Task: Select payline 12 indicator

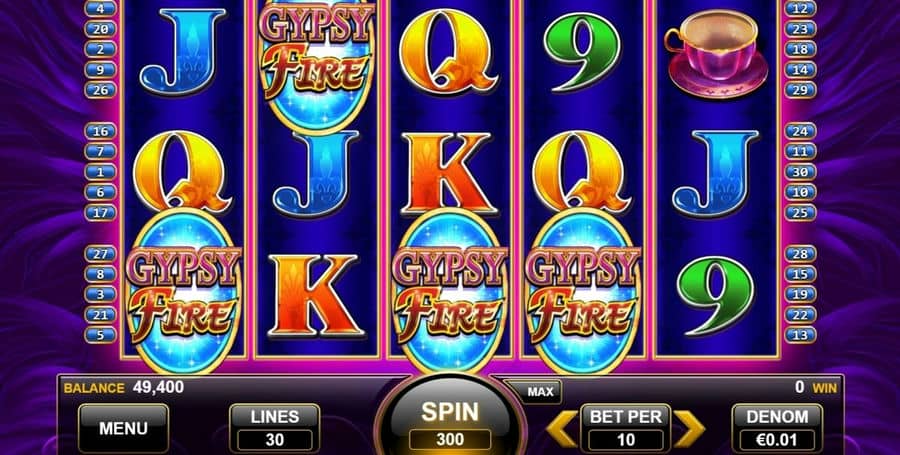Action: coord(800,9)
